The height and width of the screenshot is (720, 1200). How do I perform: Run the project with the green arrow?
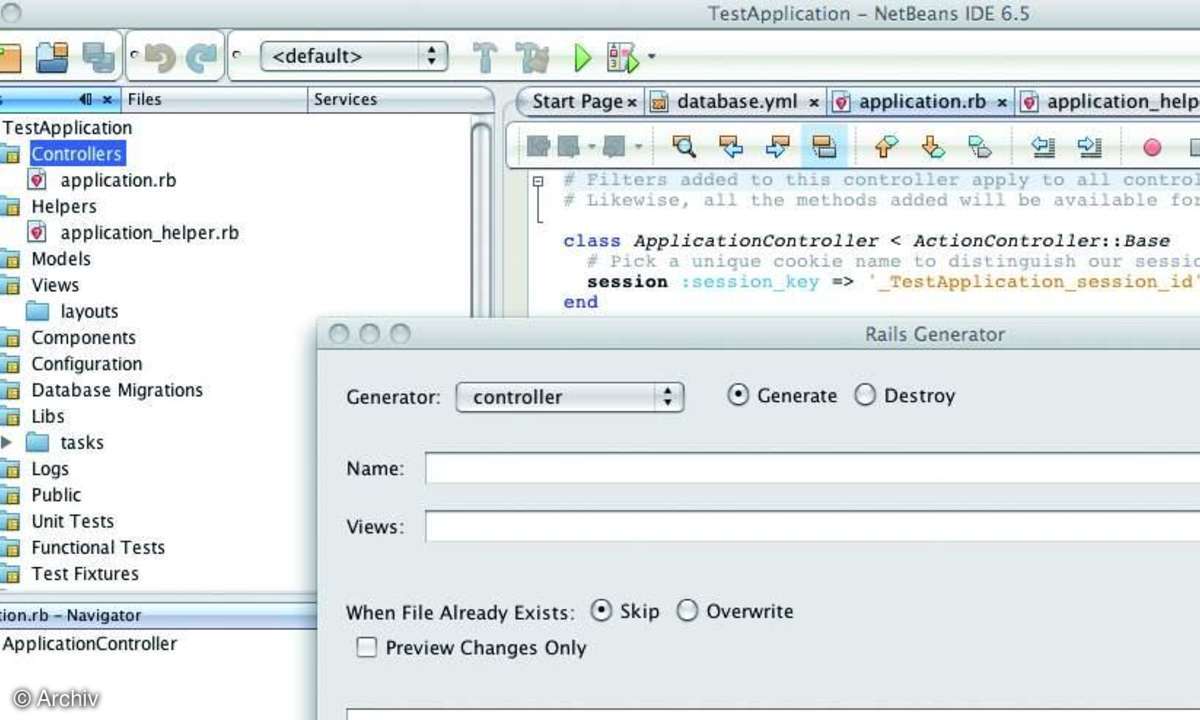[582, 57]
